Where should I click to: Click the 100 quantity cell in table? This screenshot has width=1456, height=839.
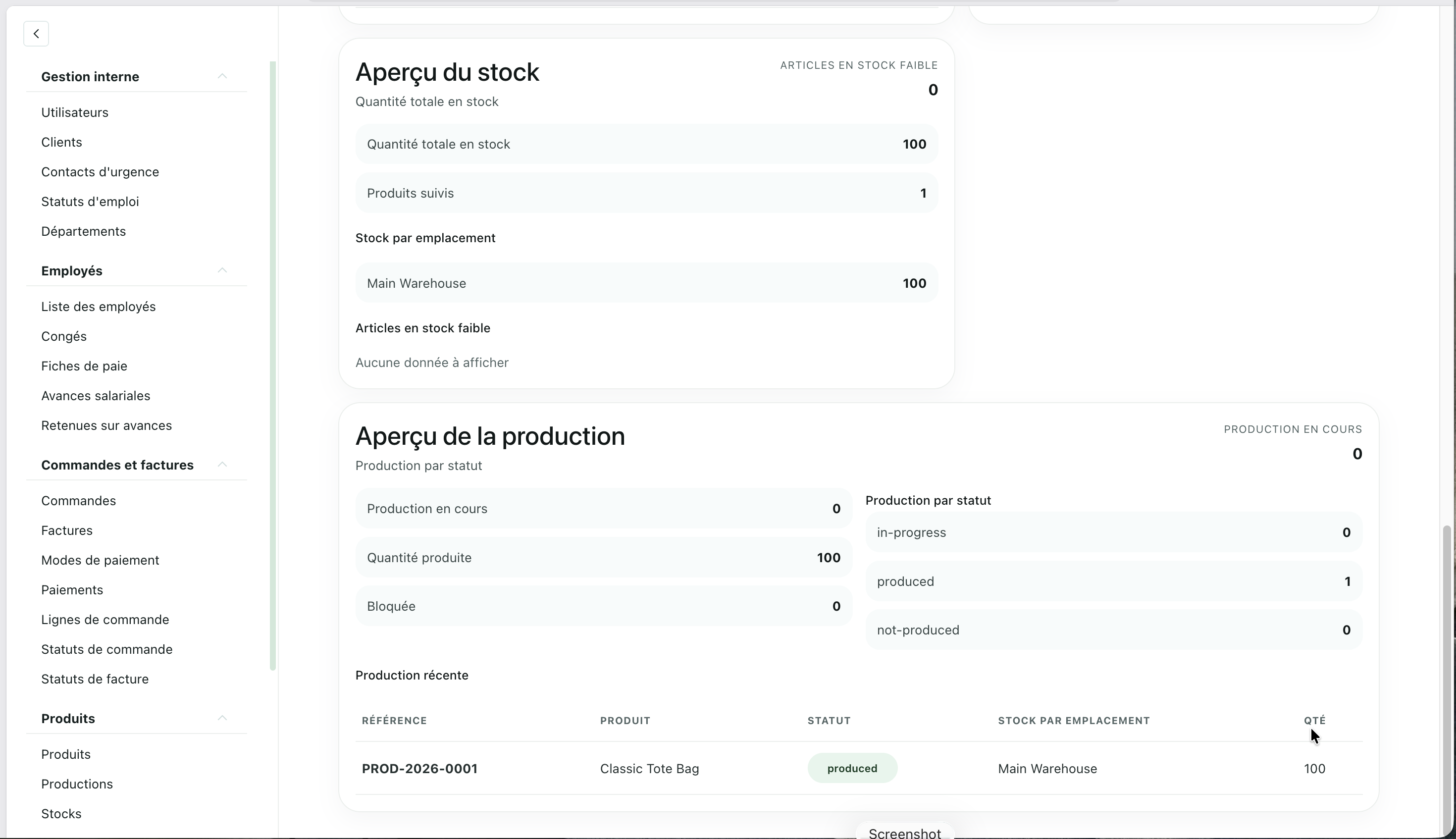[x=1314, y=769]
